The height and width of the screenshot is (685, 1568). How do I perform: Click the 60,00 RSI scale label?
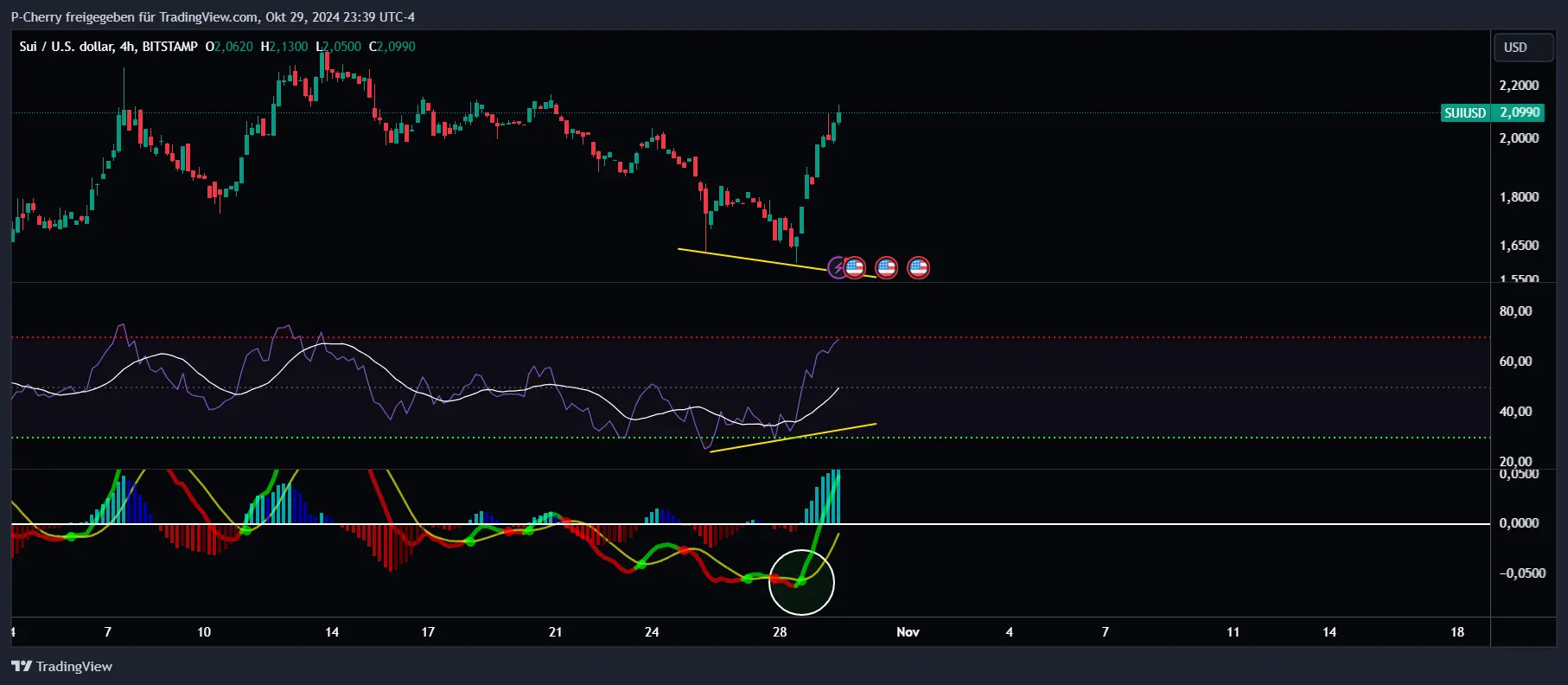[x=1515, y=362]
